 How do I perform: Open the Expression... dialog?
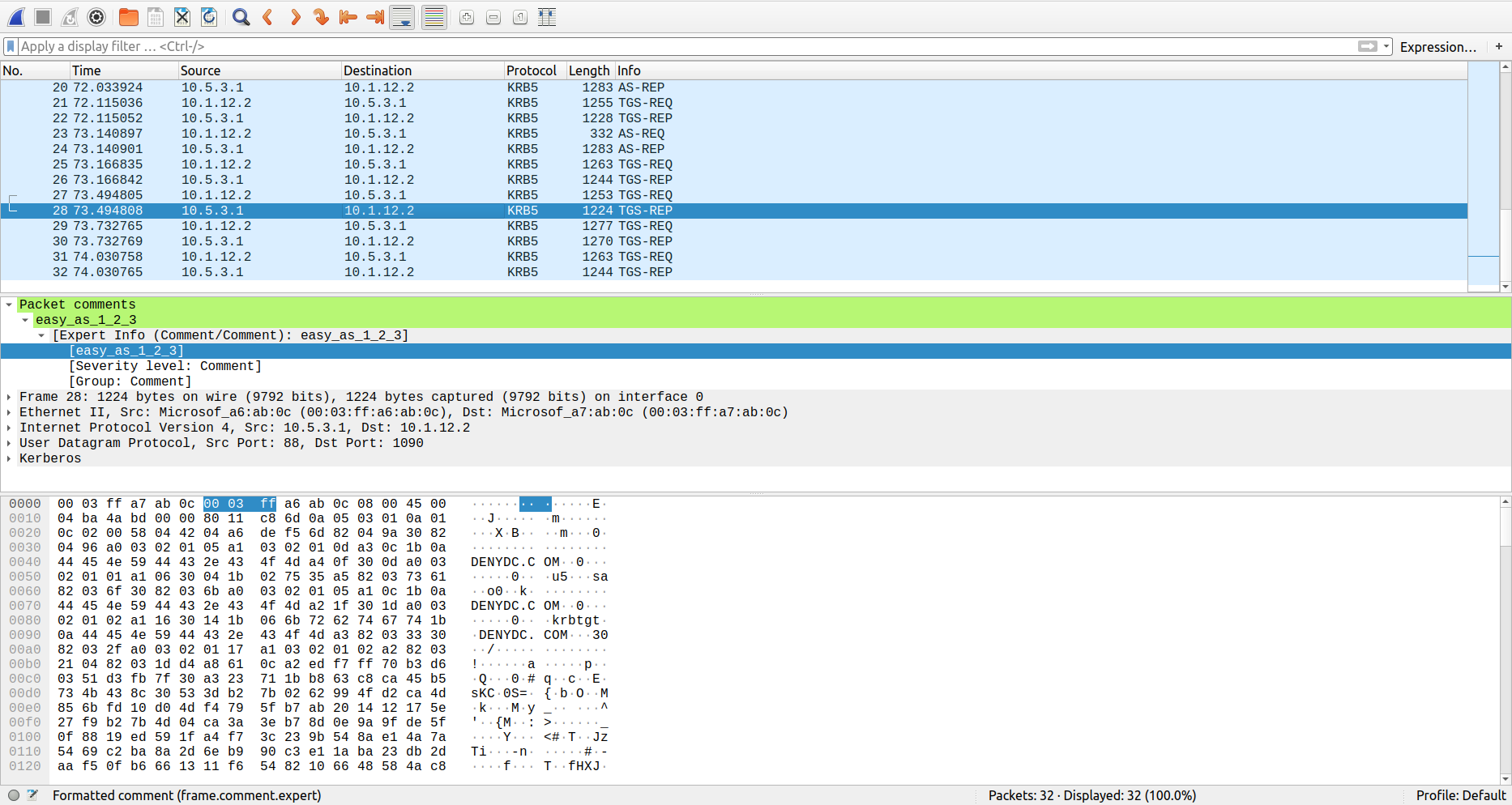pos(1438,47)
